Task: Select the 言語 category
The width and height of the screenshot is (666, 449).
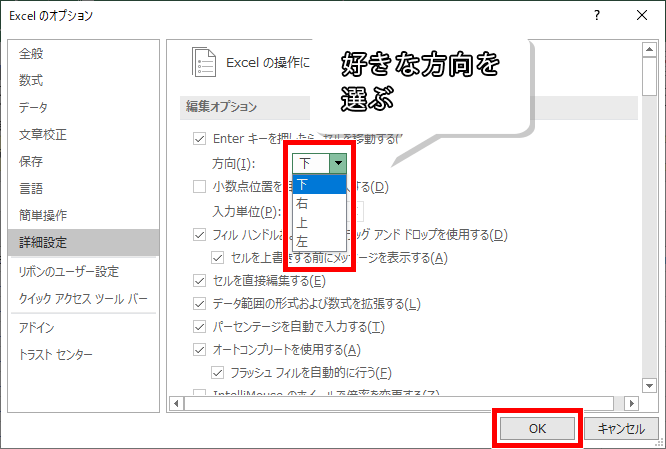Action: coord(83,188)
